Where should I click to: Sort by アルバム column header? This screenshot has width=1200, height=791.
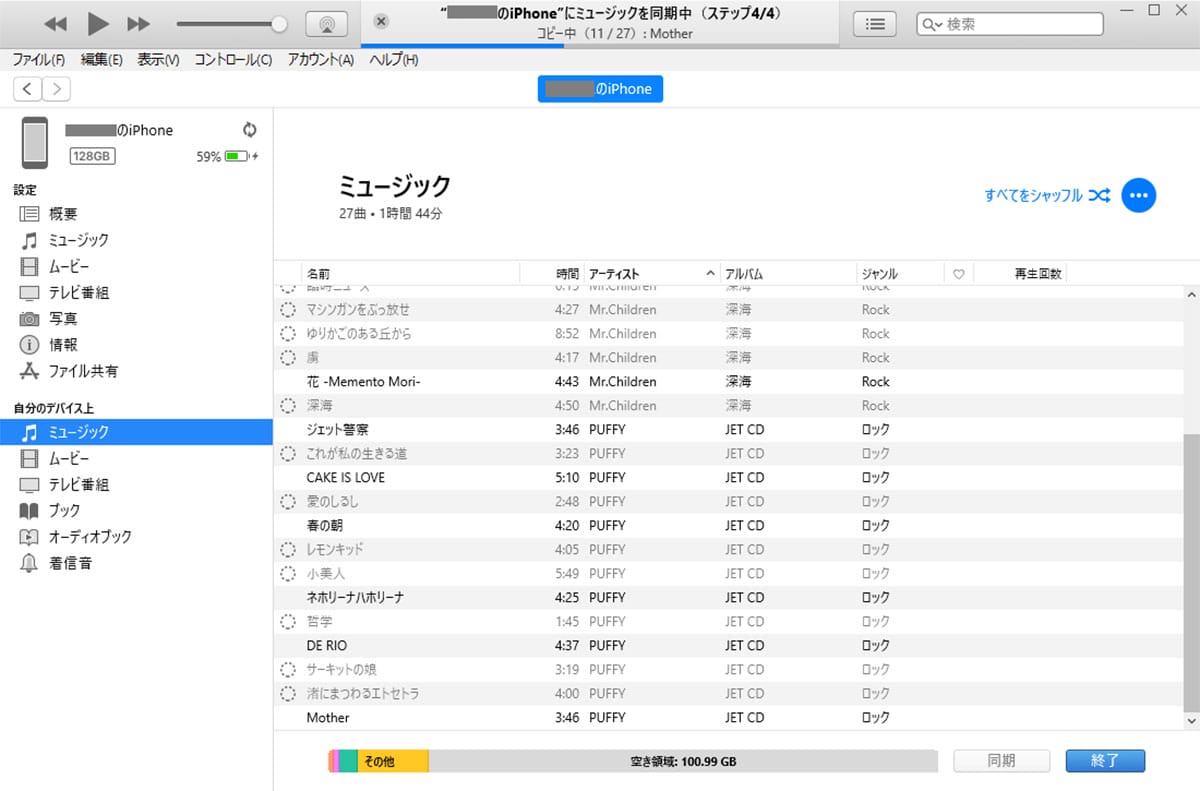tap(788, 273)
